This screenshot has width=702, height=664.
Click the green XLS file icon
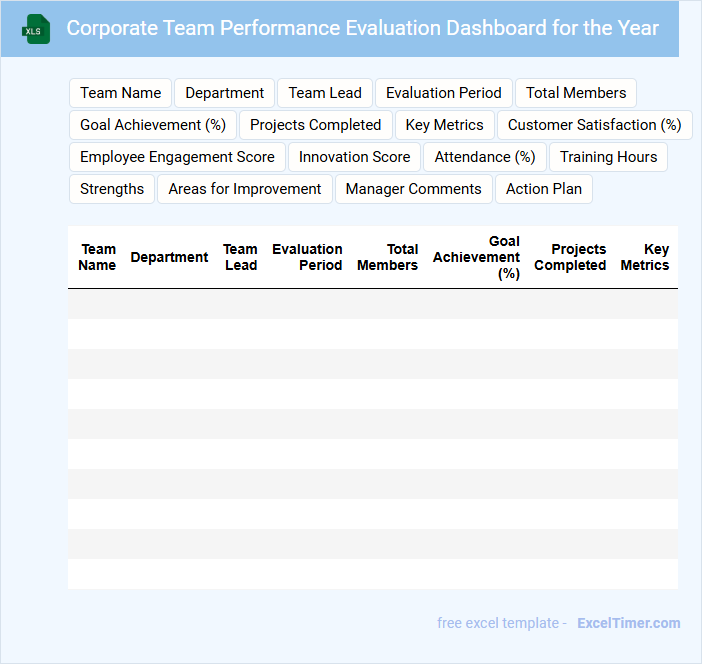coord(37,29)
